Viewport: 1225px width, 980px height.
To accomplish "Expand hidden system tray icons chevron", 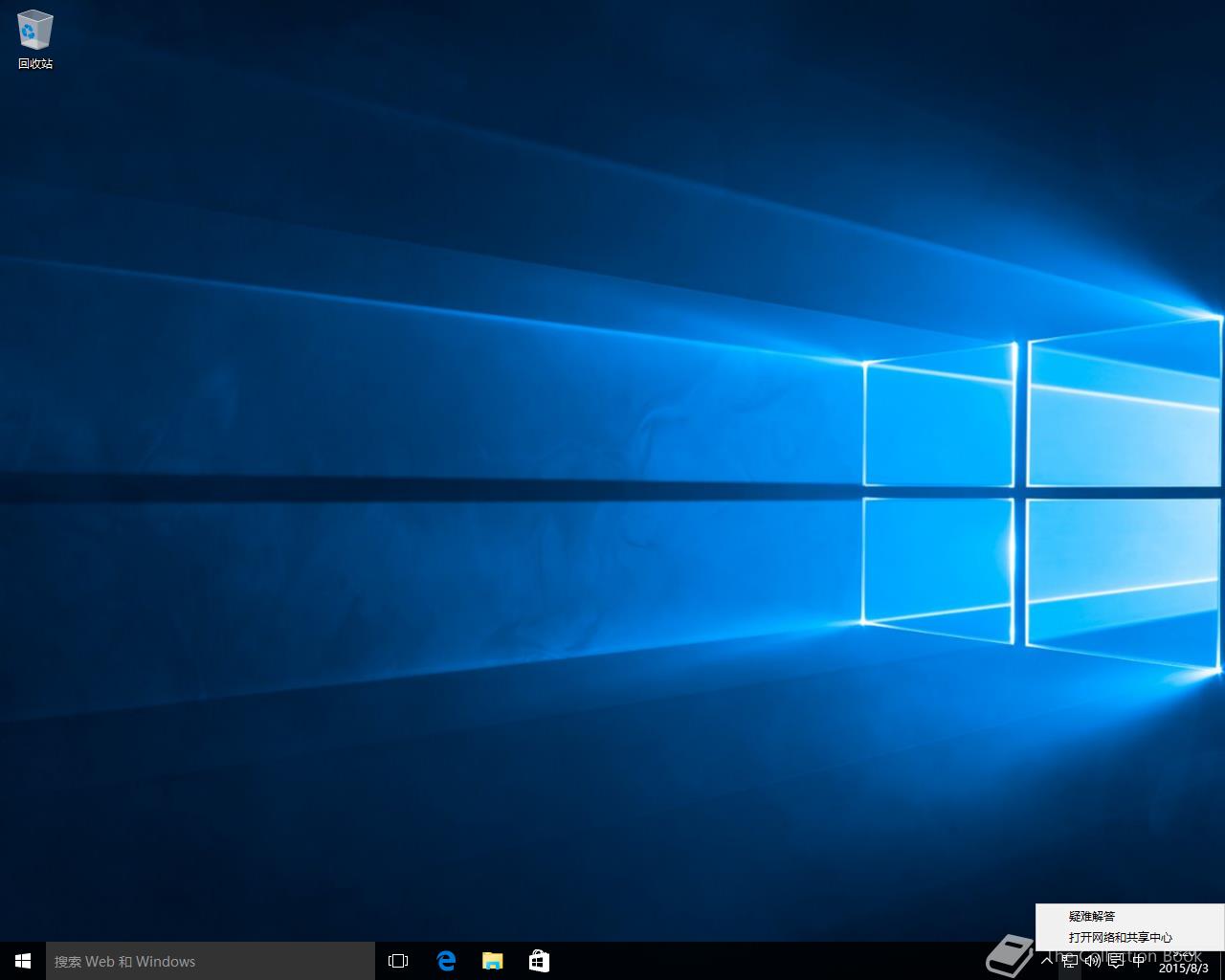I will pos(1046,961).
